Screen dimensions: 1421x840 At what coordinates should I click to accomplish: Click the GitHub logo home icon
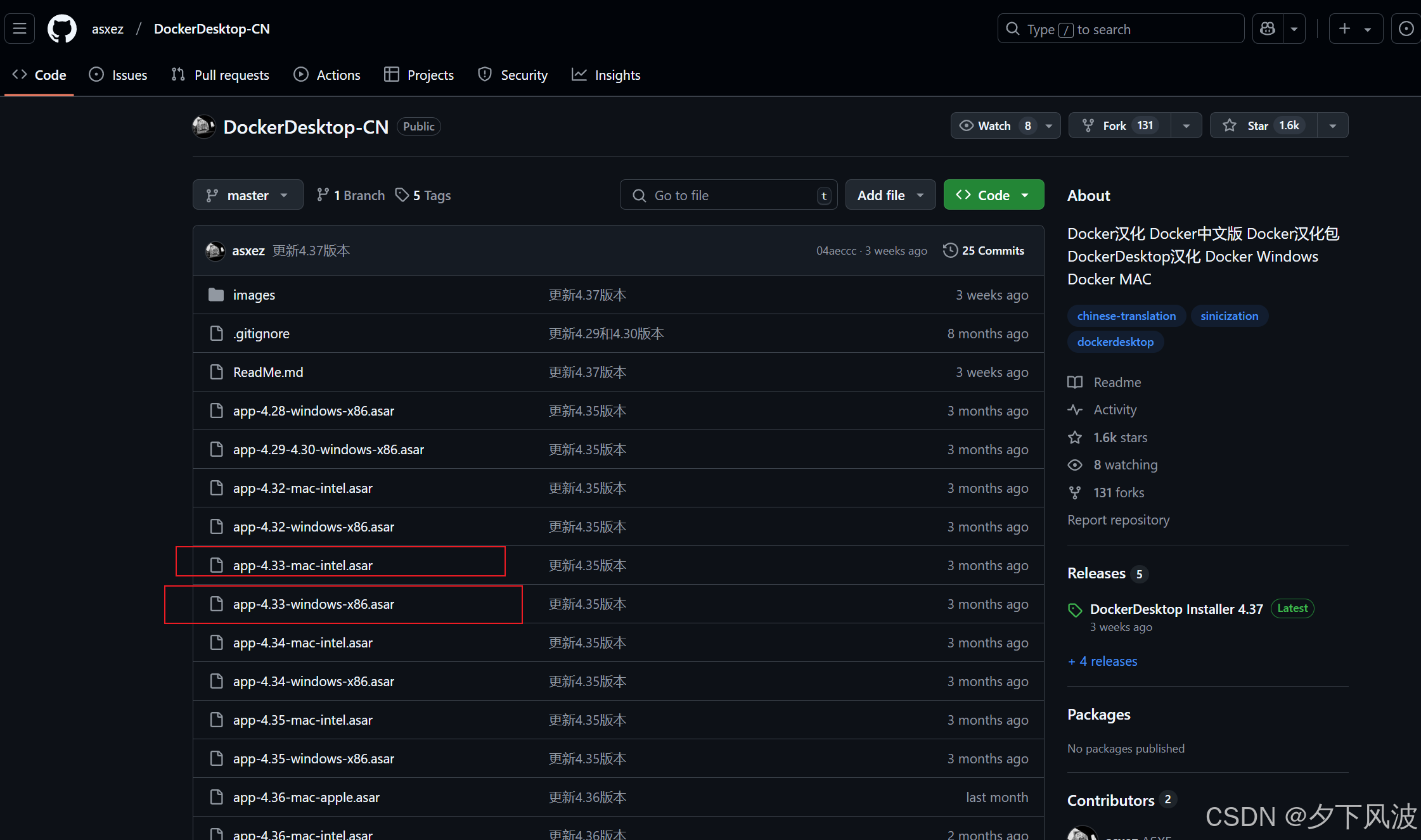(62, 29)
